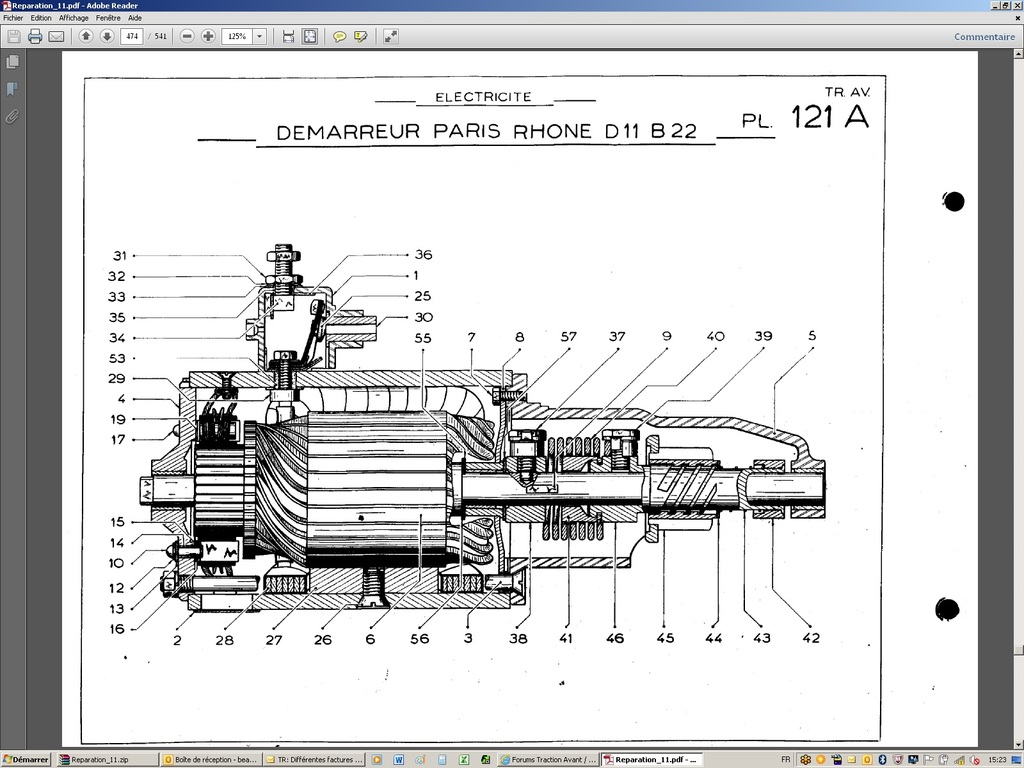Click the Démarrer start button
Image resolution: width=1024 pixels, height=768 pixels.
point(26,760)
